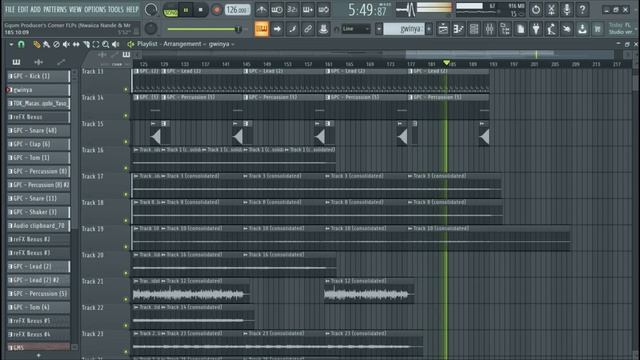Open the PATTERNS menu

coord(55,9)
